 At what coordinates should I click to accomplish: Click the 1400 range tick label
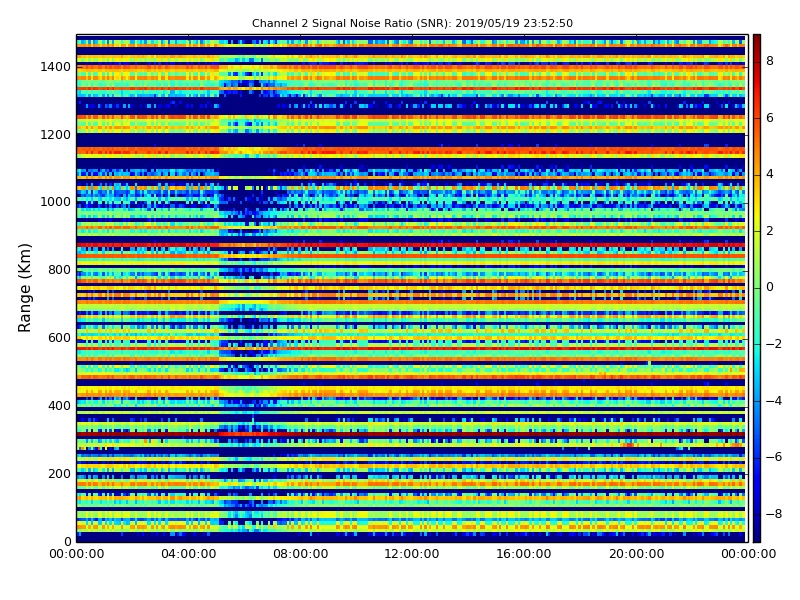56,67
